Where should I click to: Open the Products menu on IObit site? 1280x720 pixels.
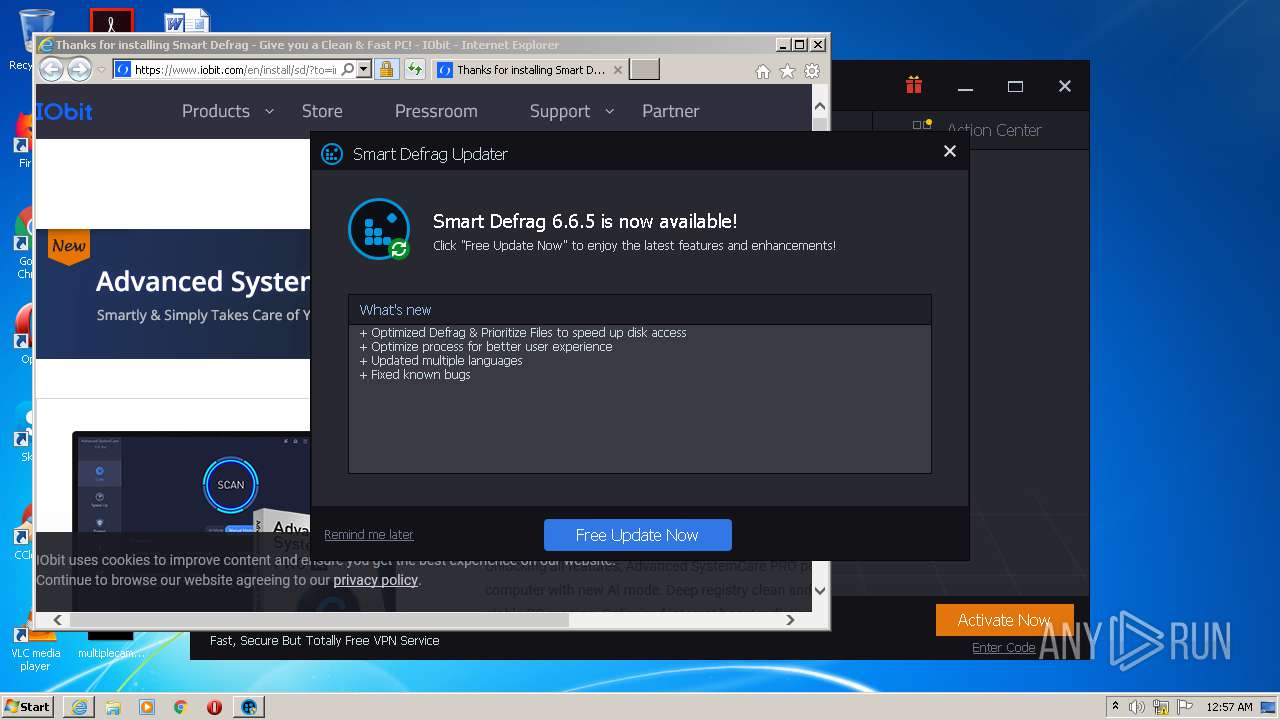coord(216,111)
